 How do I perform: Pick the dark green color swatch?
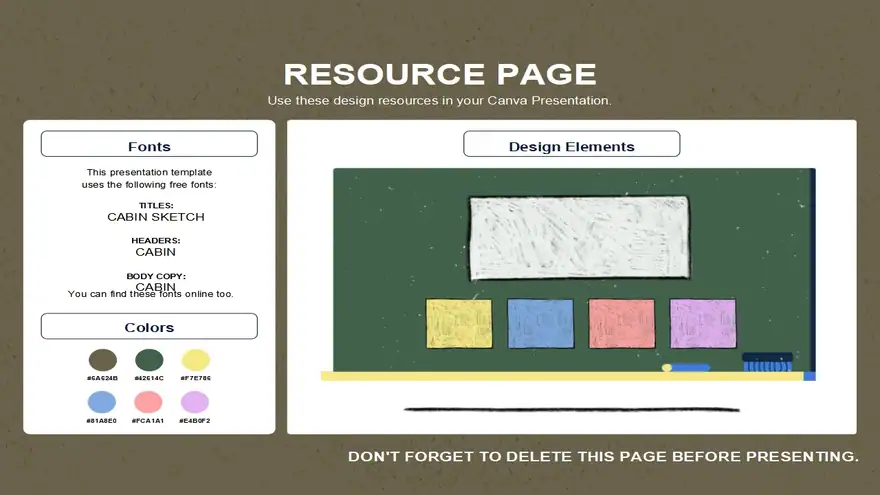coord(149,360)
